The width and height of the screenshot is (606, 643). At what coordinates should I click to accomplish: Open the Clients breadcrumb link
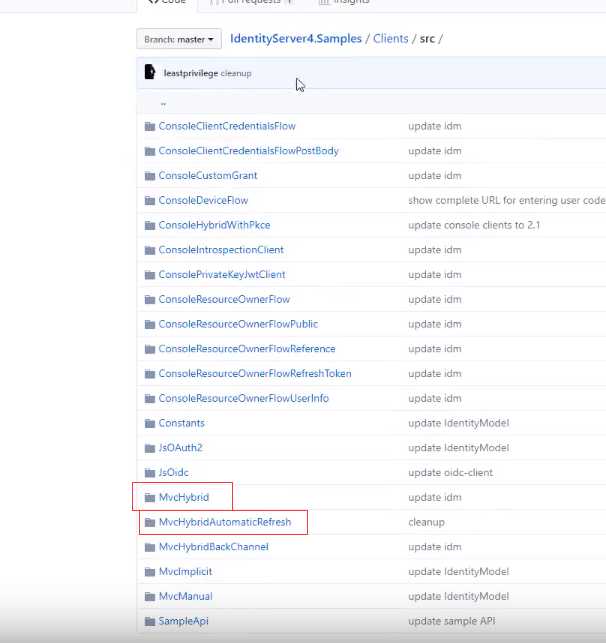(x=390, y=39)
